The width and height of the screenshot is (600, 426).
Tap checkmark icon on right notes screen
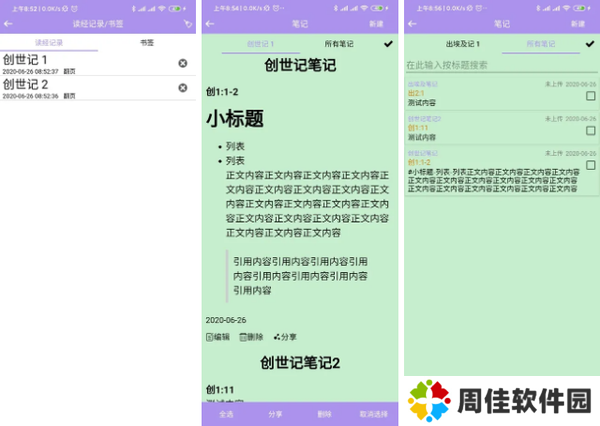point(590,44)
